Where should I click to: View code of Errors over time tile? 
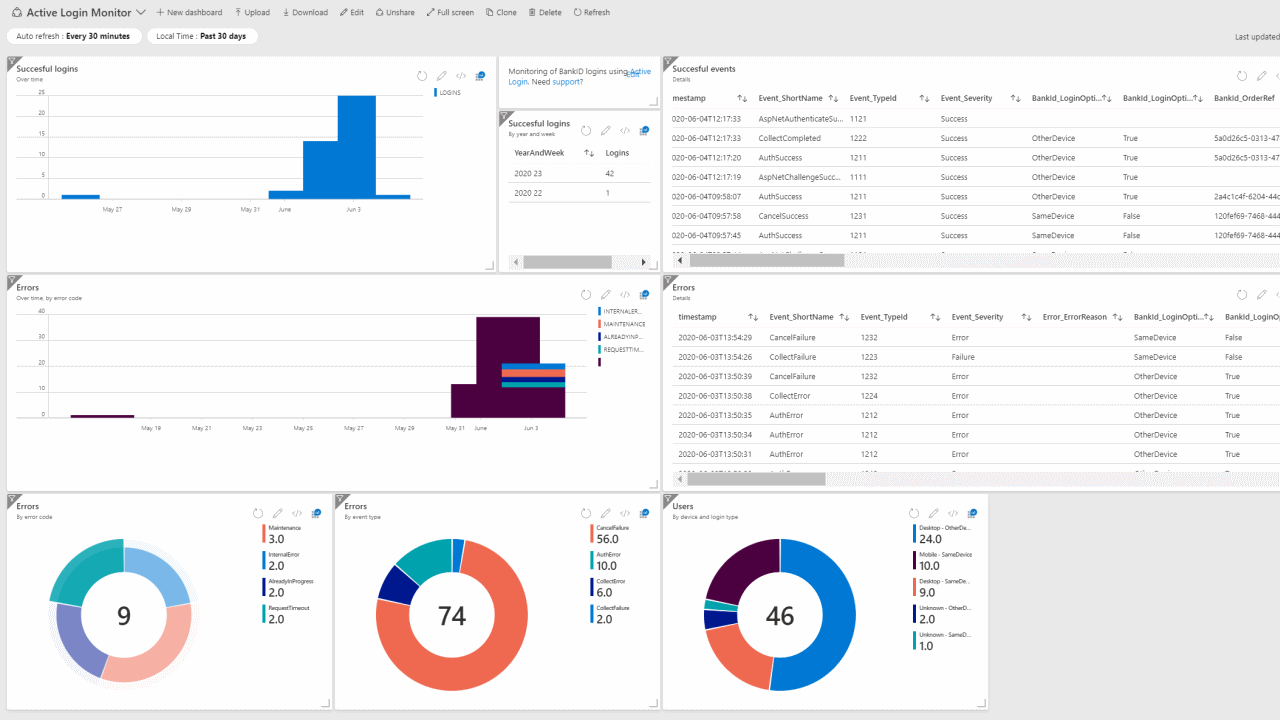[x=625, y=295]
